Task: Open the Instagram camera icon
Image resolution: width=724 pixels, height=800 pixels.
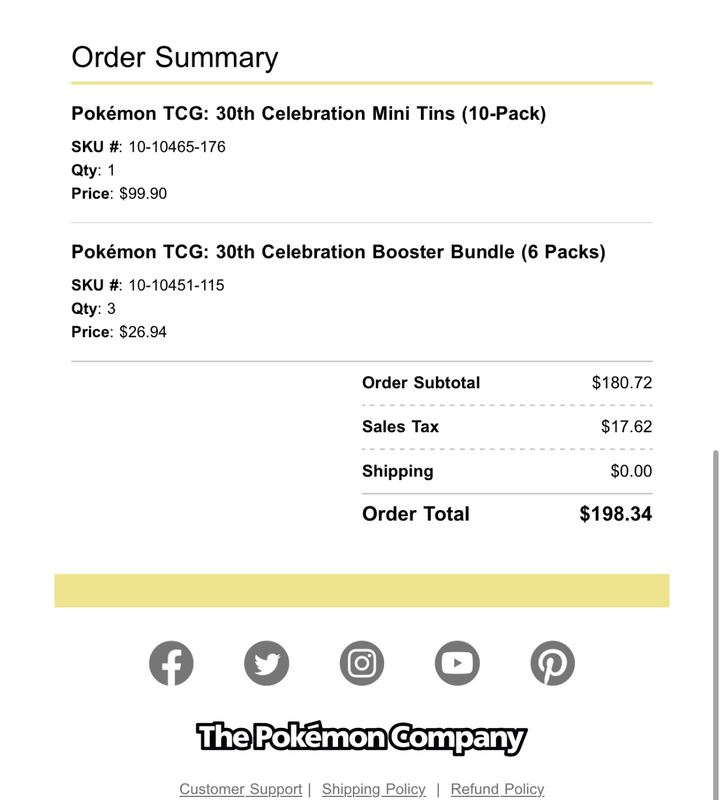Action: pos(362,663)
